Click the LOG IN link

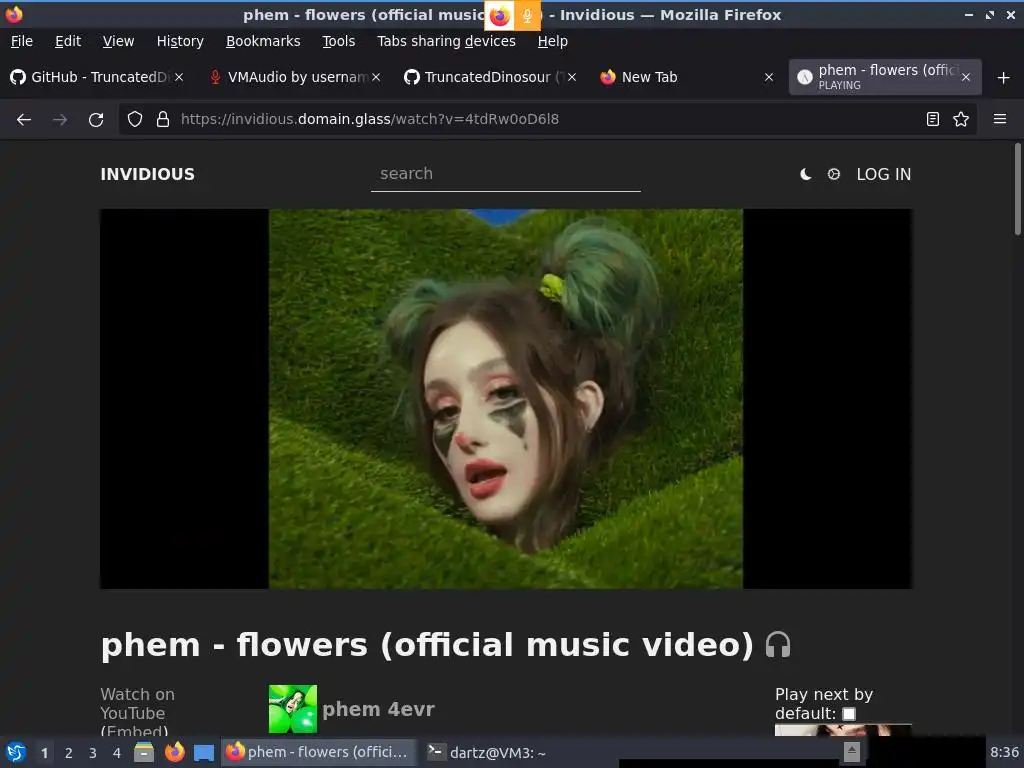[x=884, y=174]
